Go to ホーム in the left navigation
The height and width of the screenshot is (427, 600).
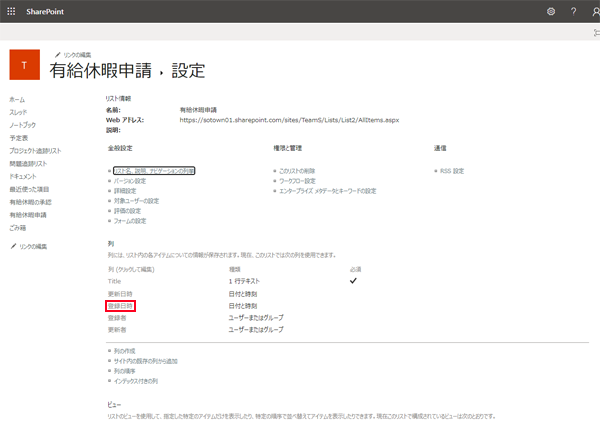(x=17, y=99)
